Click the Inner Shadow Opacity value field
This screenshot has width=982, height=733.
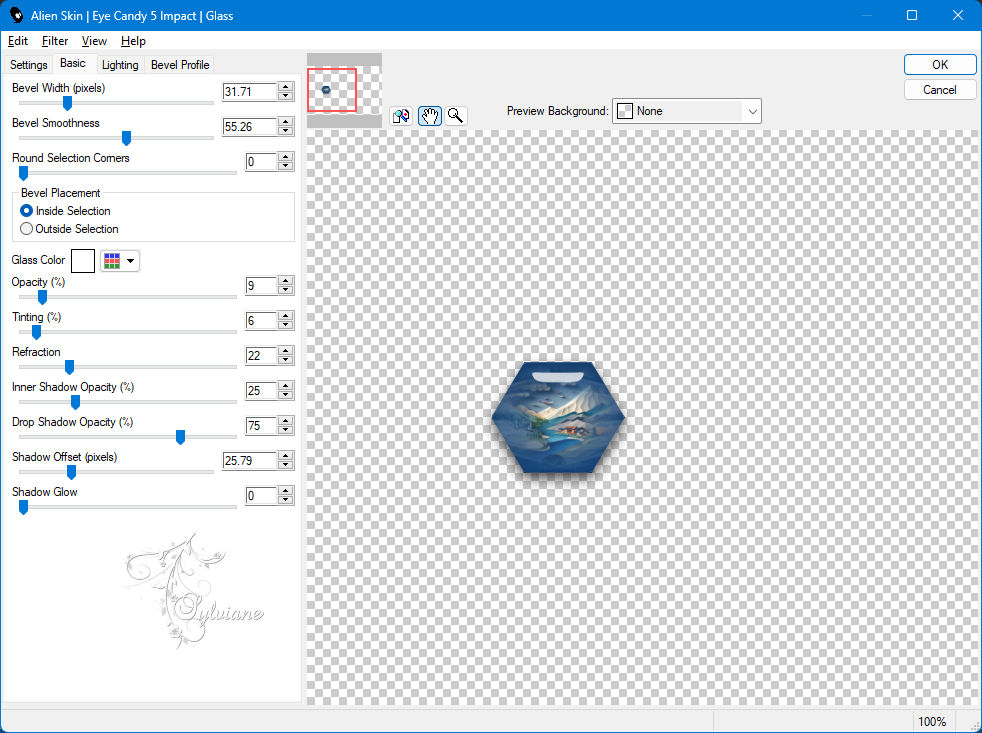coord(261,391)
